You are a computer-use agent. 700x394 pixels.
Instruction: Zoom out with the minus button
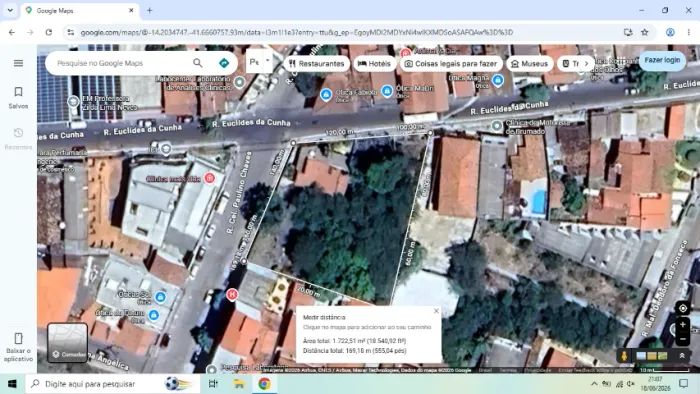point(683,339)
